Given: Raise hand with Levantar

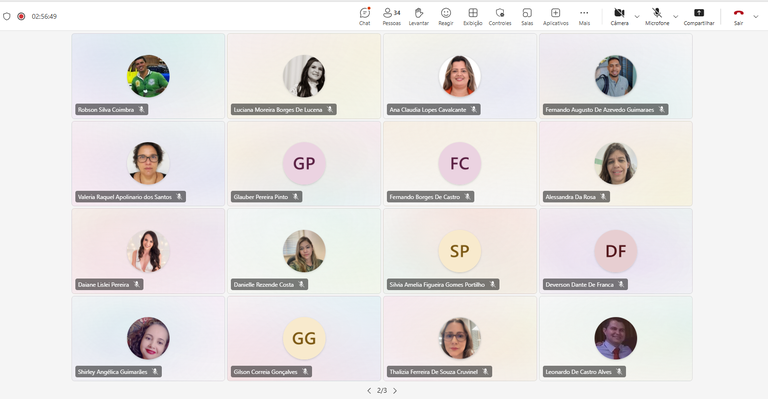Looking at the screenshot, I should [x=418, y=16].
